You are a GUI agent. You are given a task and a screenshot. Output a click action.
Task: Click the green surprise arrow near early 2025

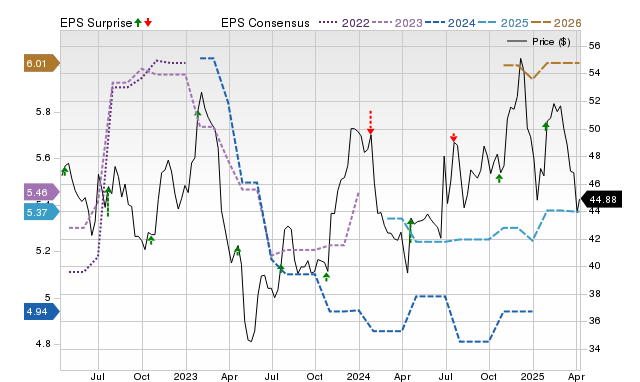[546, 126]
